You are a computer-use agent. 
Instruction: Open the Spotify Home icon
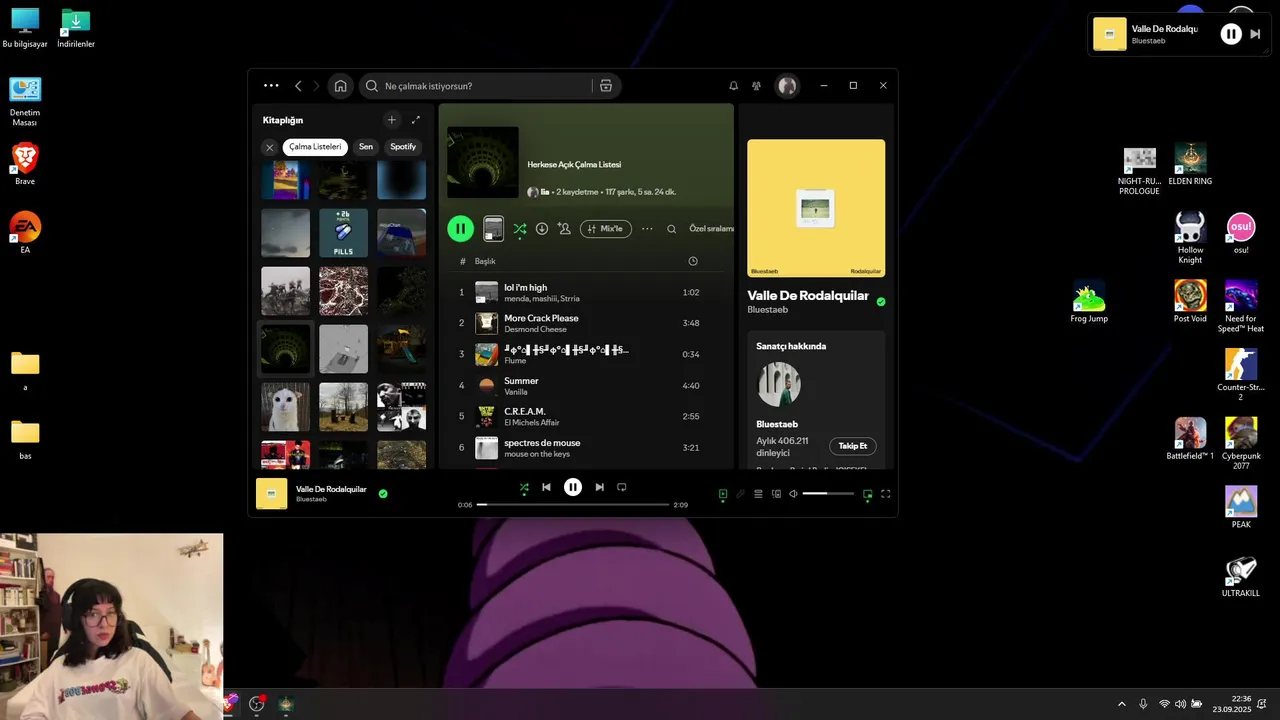coord(340,86)
